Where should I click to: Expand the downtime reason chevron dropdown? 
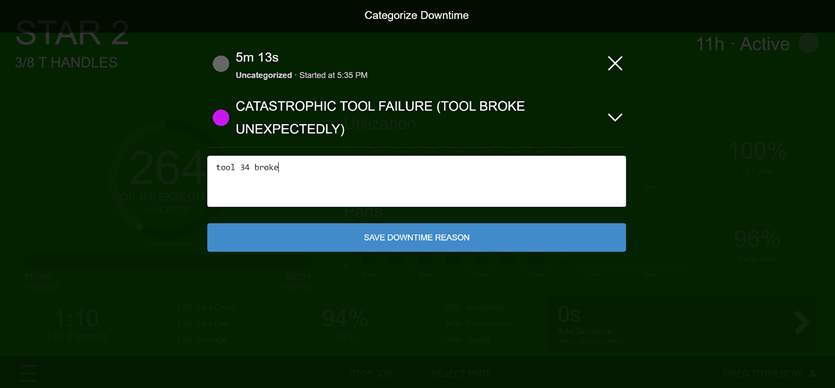click(x=615, y=118)
